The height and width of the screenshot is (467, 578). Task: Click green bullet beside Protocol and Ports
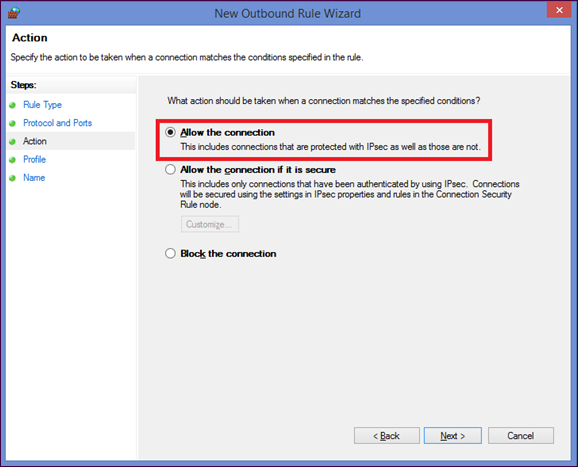pos(13,123)
